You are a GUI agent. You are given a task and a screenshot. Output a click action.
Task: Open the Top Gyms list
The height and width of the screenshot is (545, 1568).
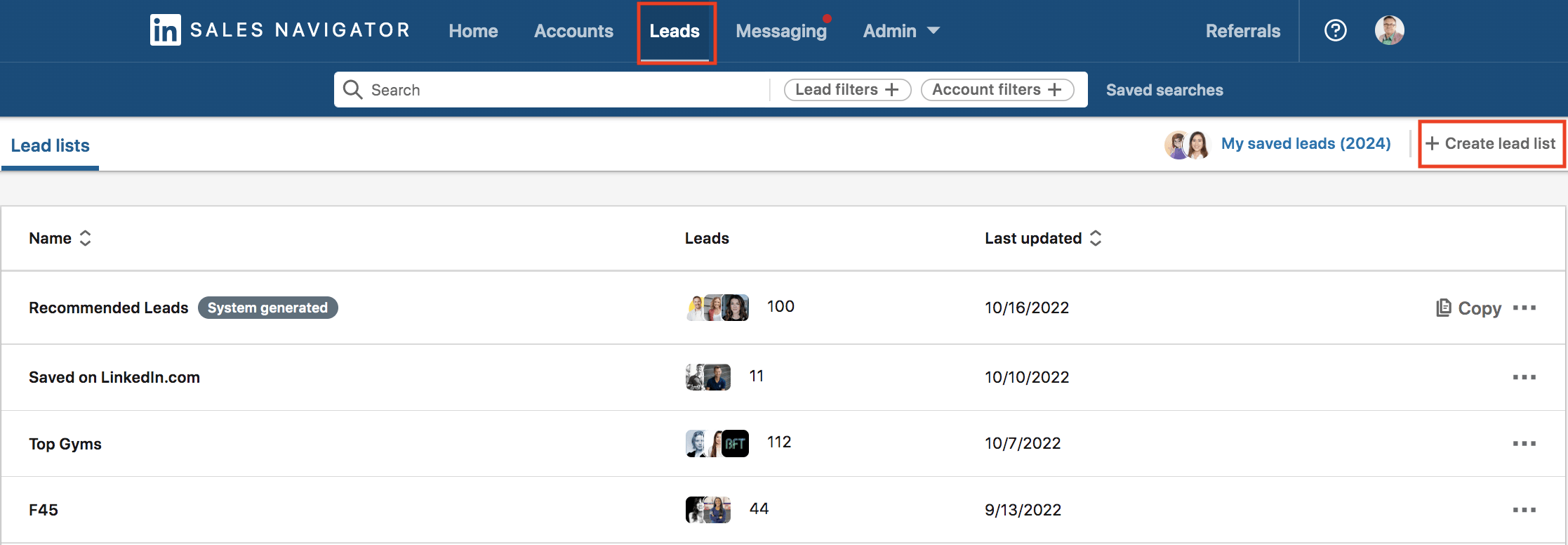pos(65,444)
